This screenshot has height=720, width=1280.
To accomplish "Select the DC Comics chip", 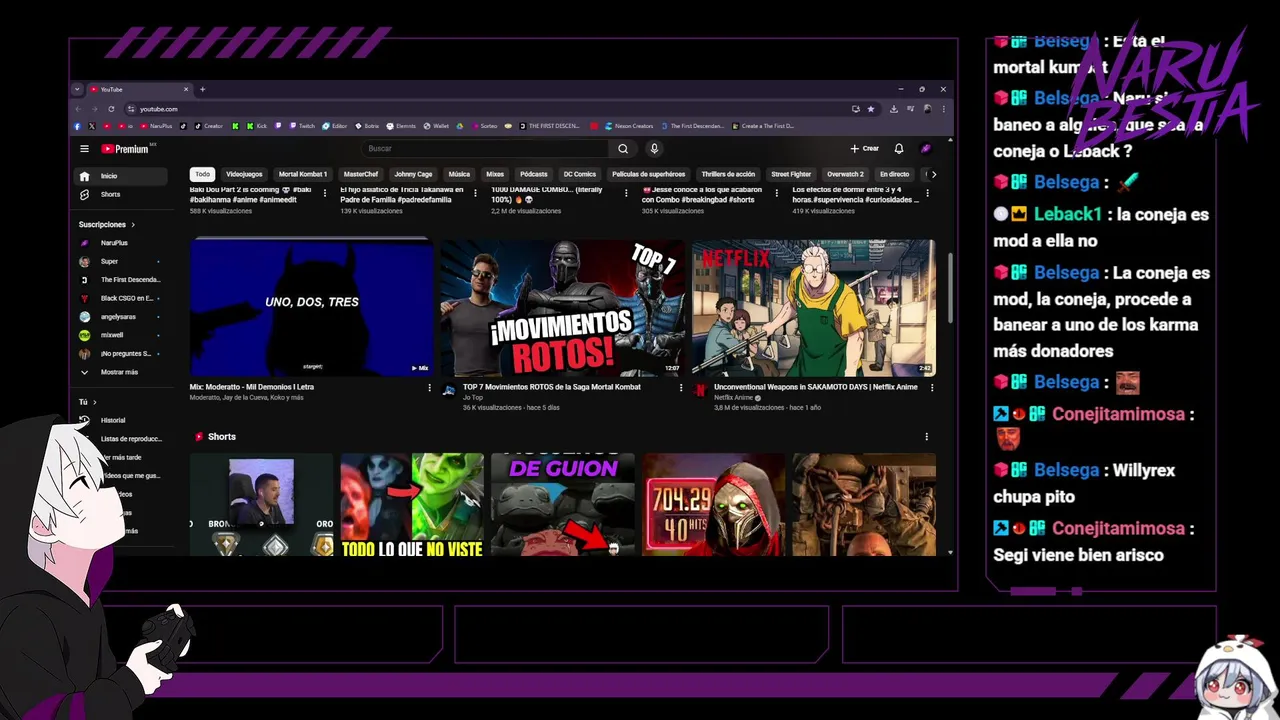I will [580, 174].
